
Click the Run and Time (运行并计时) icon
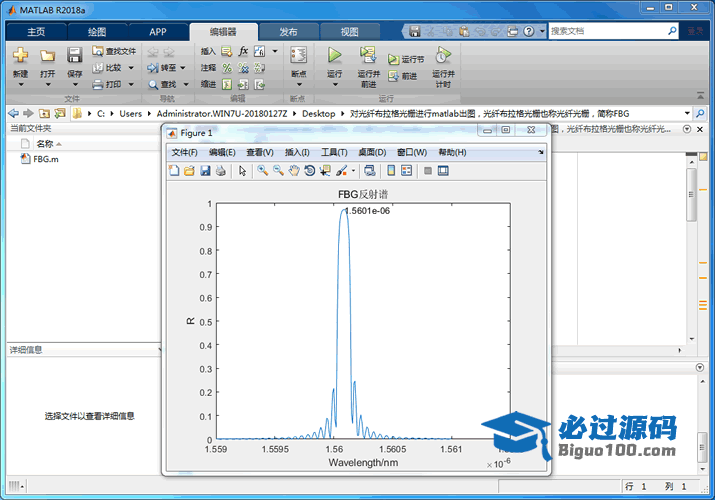443,56
